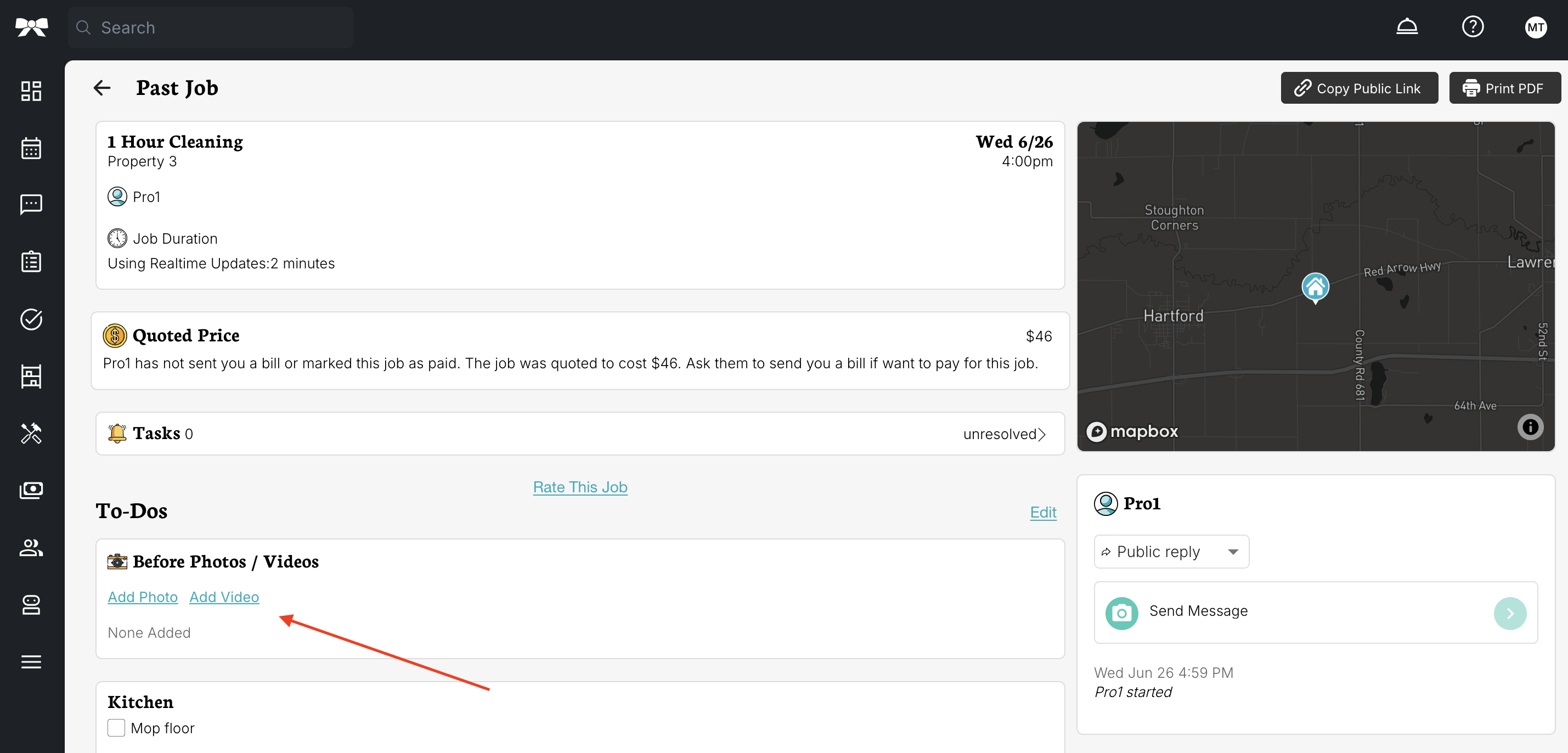Screen dimensions: 1568x753
Task: Open the team people icon in sidebar
Action: click(x=31, y=547)
